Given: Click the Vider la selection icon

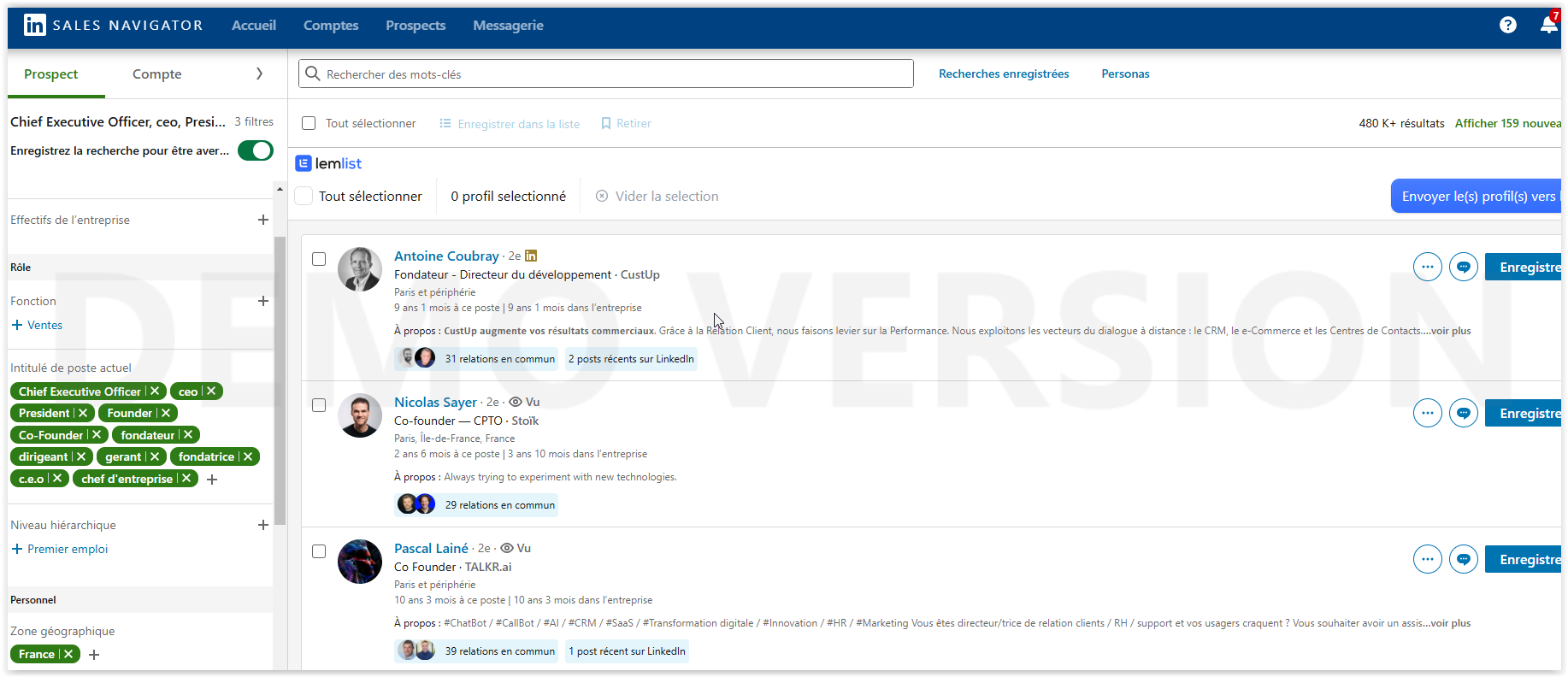Looking at the screenshot, I should click(602, 197).
